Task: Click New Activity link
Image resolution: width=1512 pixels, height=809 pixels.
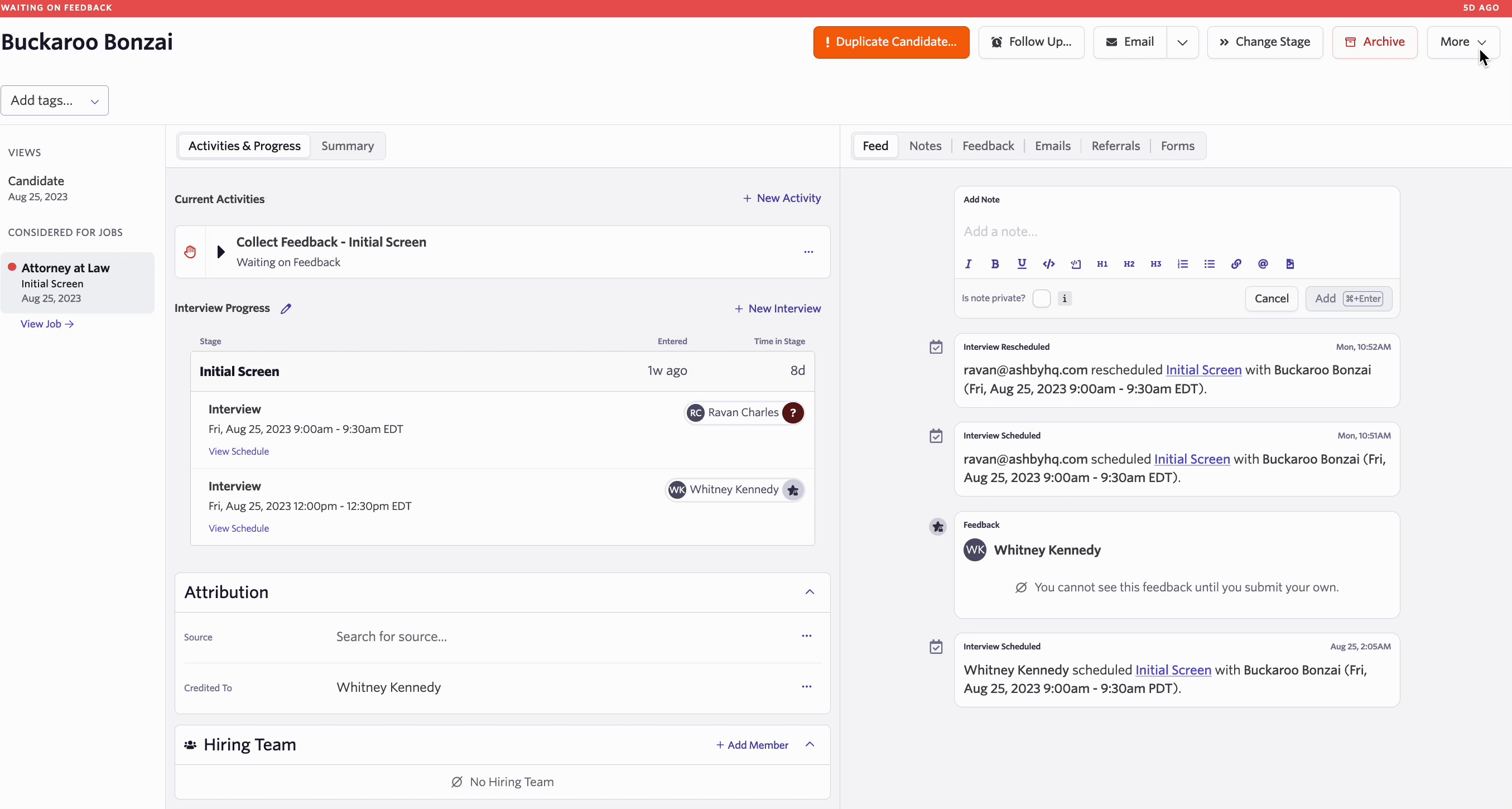Action: click(x=782, y=199)
